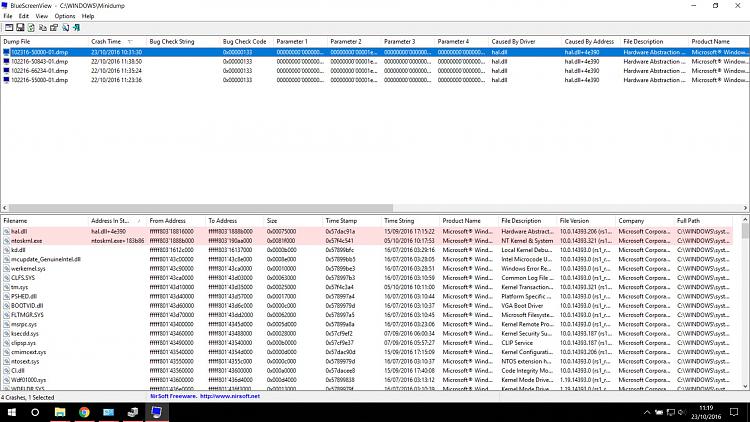Click the Copy Selected Items toolbar icon

(x=43, y=28)
